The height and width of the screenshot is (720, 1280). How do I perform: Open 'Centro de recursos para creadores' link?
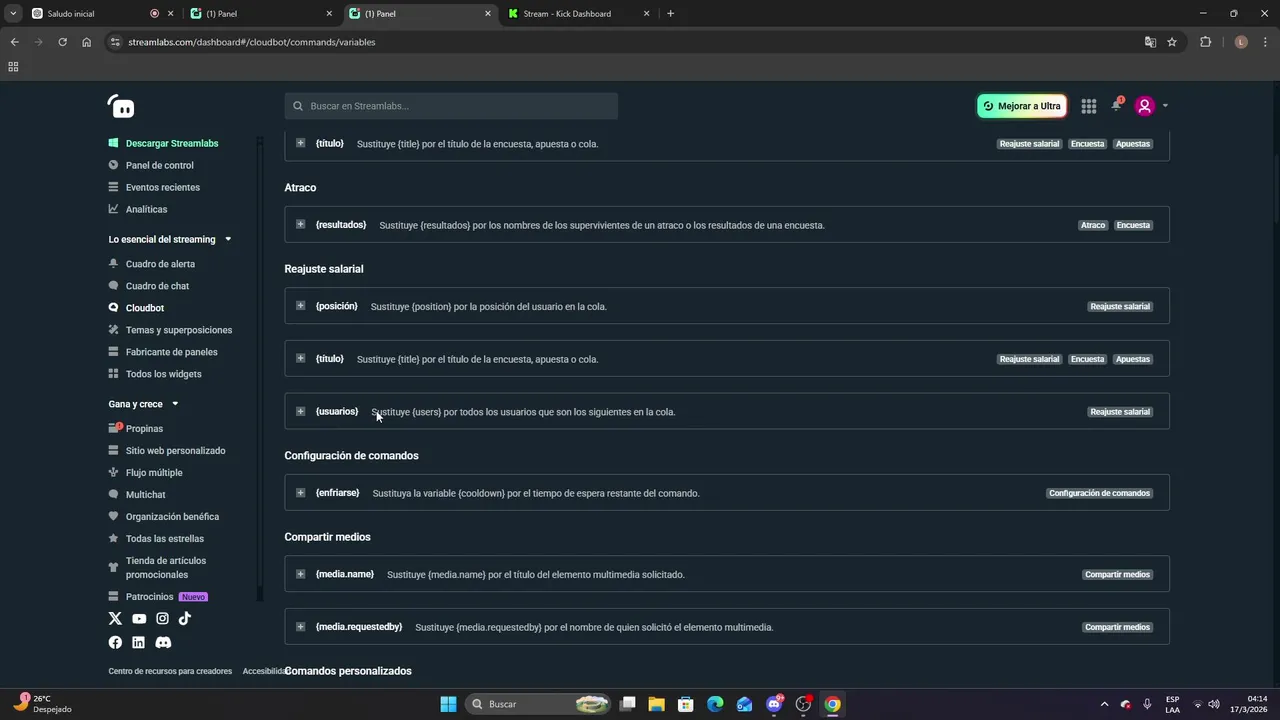point(170,671)
